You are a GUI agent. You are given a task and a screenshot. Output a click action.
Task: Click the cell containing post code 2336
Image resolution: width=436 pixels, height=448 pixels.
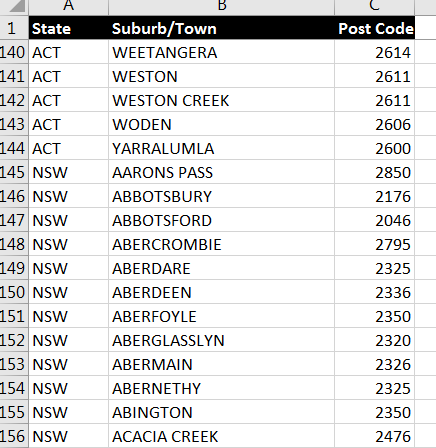(x=375, y=292)
